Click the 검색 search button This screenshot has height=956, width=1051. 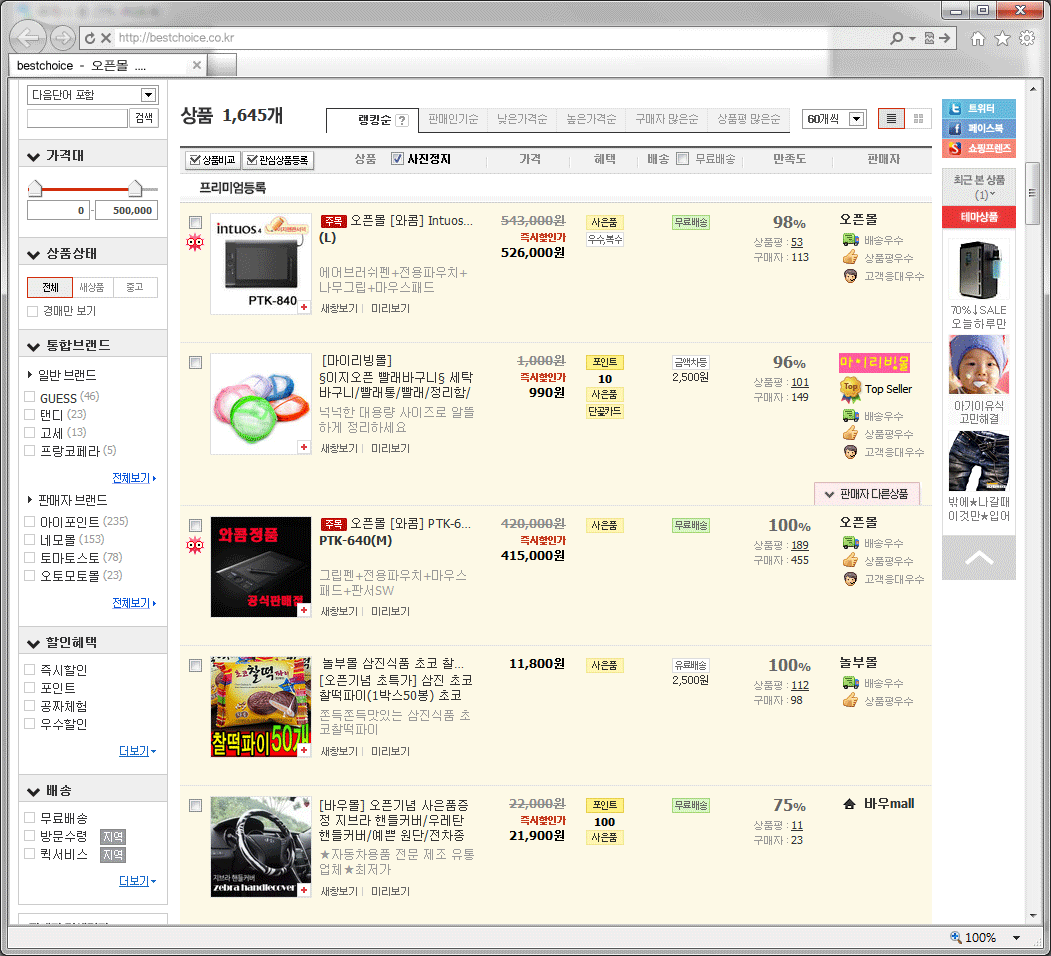click(x=144, y=118)
